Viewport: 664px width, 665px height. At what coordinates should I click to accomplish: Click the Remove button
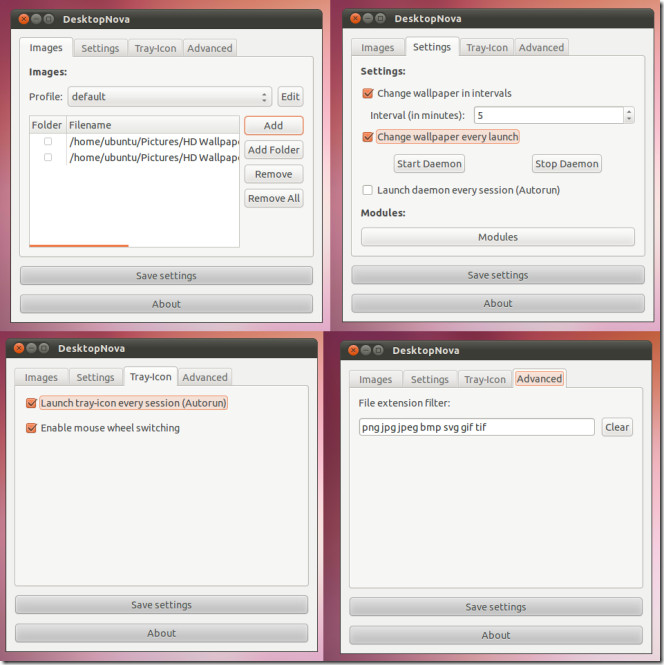[273, 174]
